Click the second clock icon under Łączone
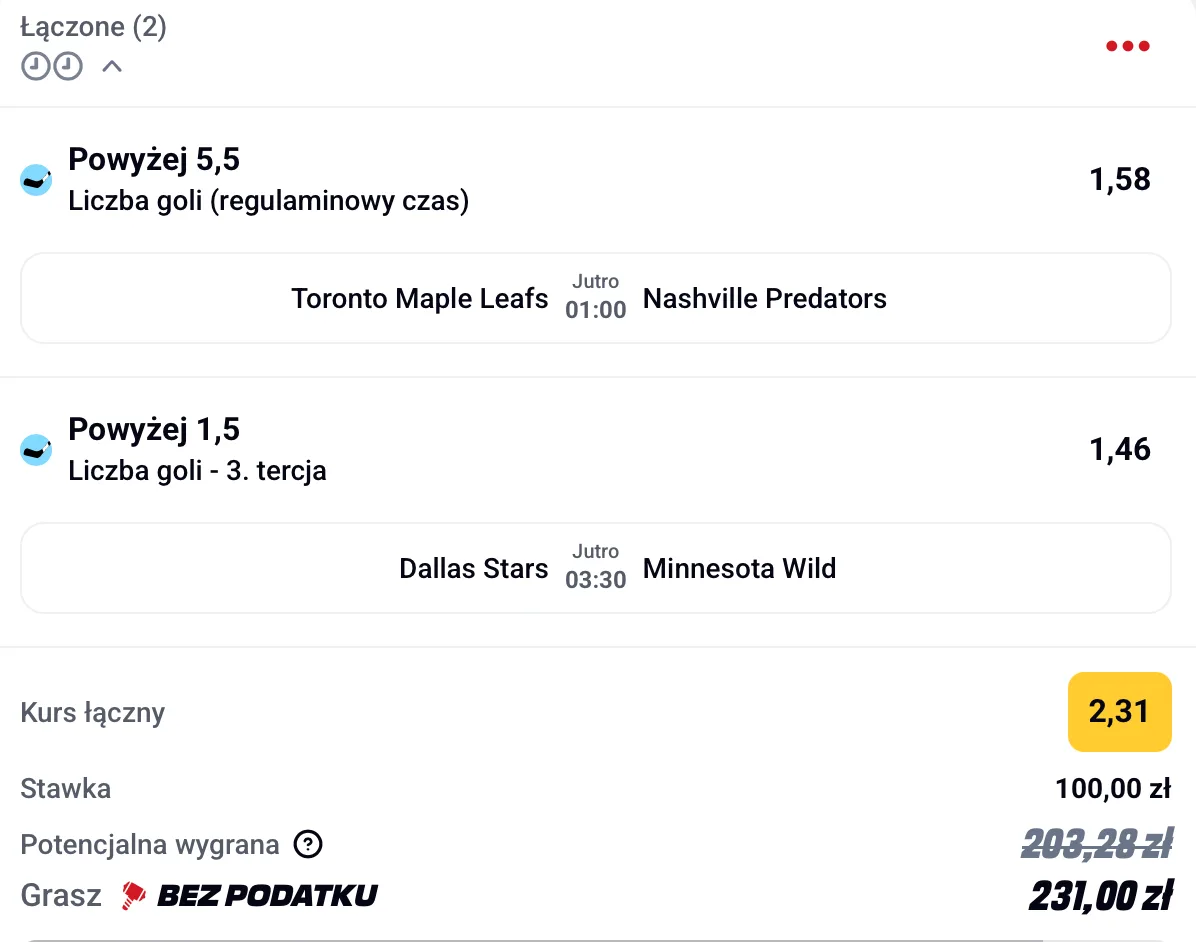The image size is (1196, 942). (x=67, y=67)
